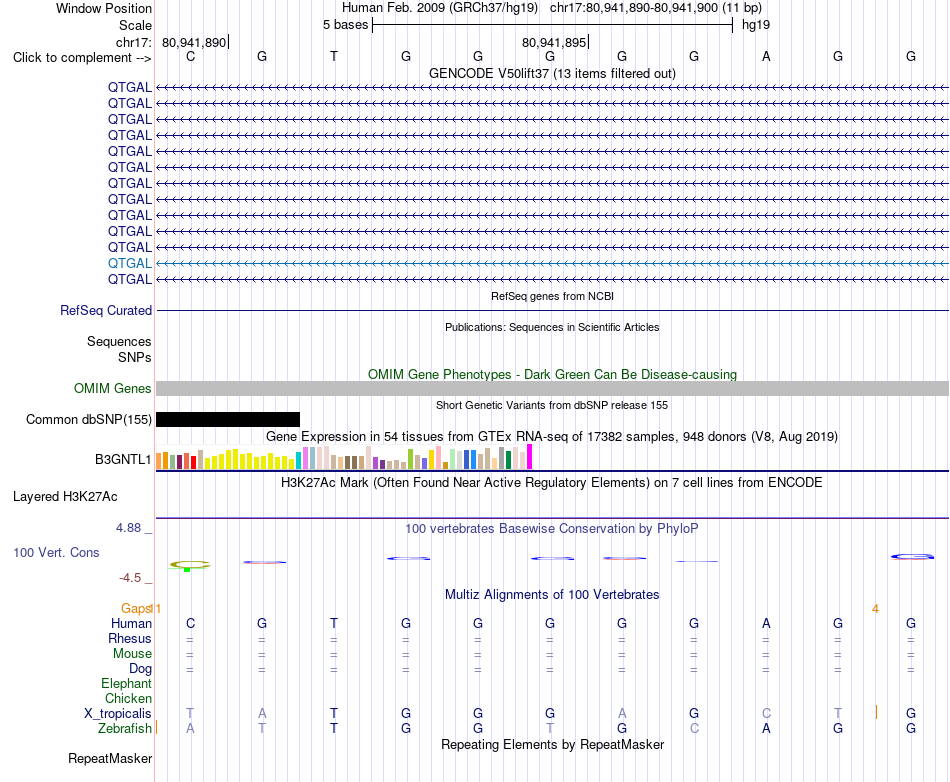This screenshot has height=782, width=950.
Task: Click the 80,941,895 position marker
Action: click(x=554, y=42)
